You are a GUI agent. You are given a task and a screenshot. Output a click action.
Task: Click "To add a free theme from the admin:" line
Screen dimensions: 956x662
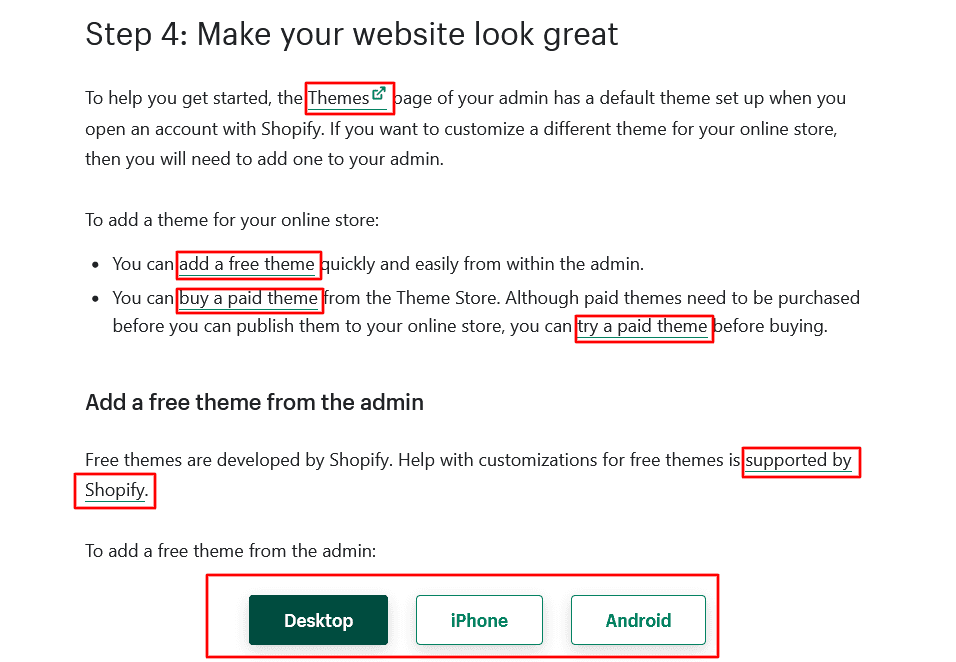click(x=230, y=549)
